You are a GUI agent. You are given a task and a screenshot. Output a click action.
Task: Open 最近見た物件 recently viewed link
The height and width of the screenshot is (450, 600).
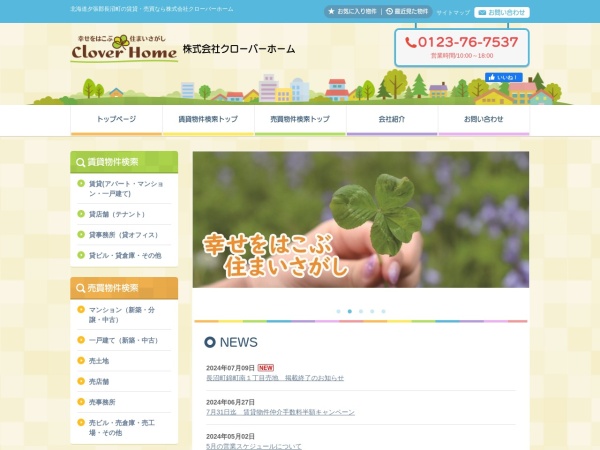point(407,12)
